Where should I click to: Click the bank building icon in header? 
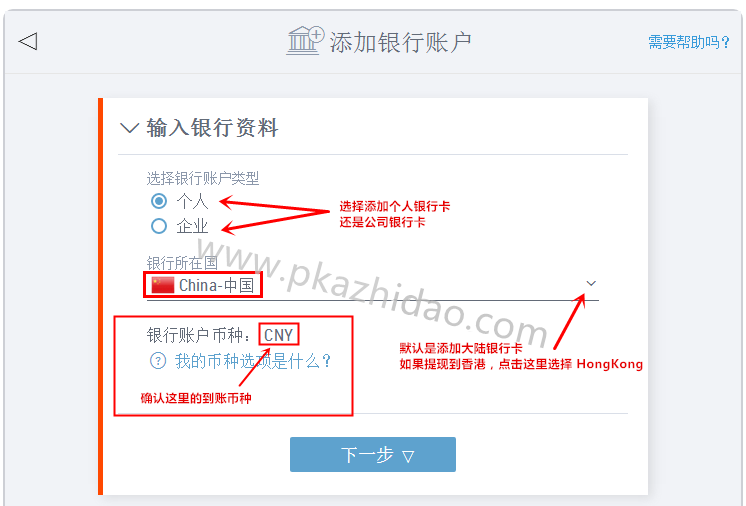click(305, 41)
